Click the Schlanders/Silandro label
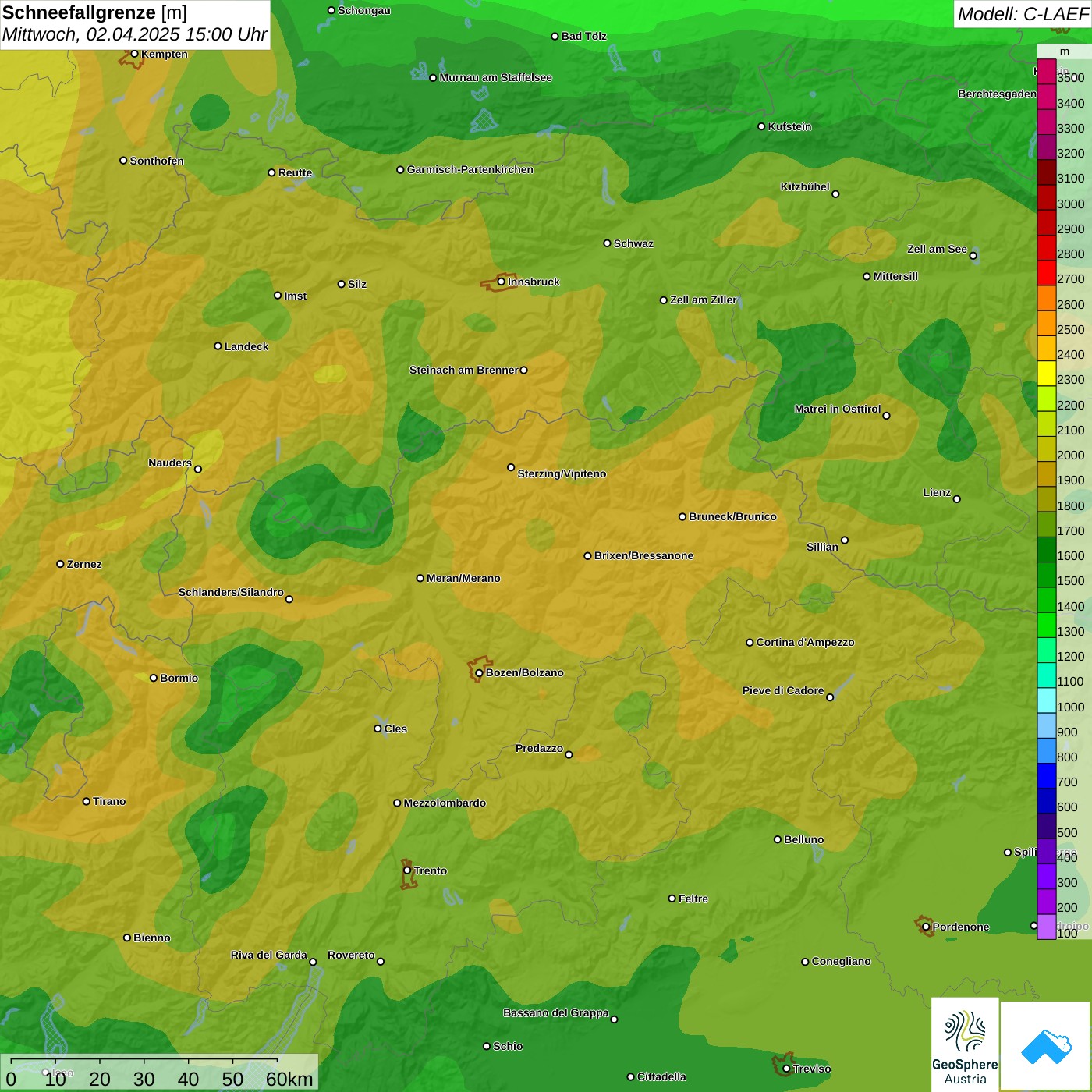 pos(231,592)
